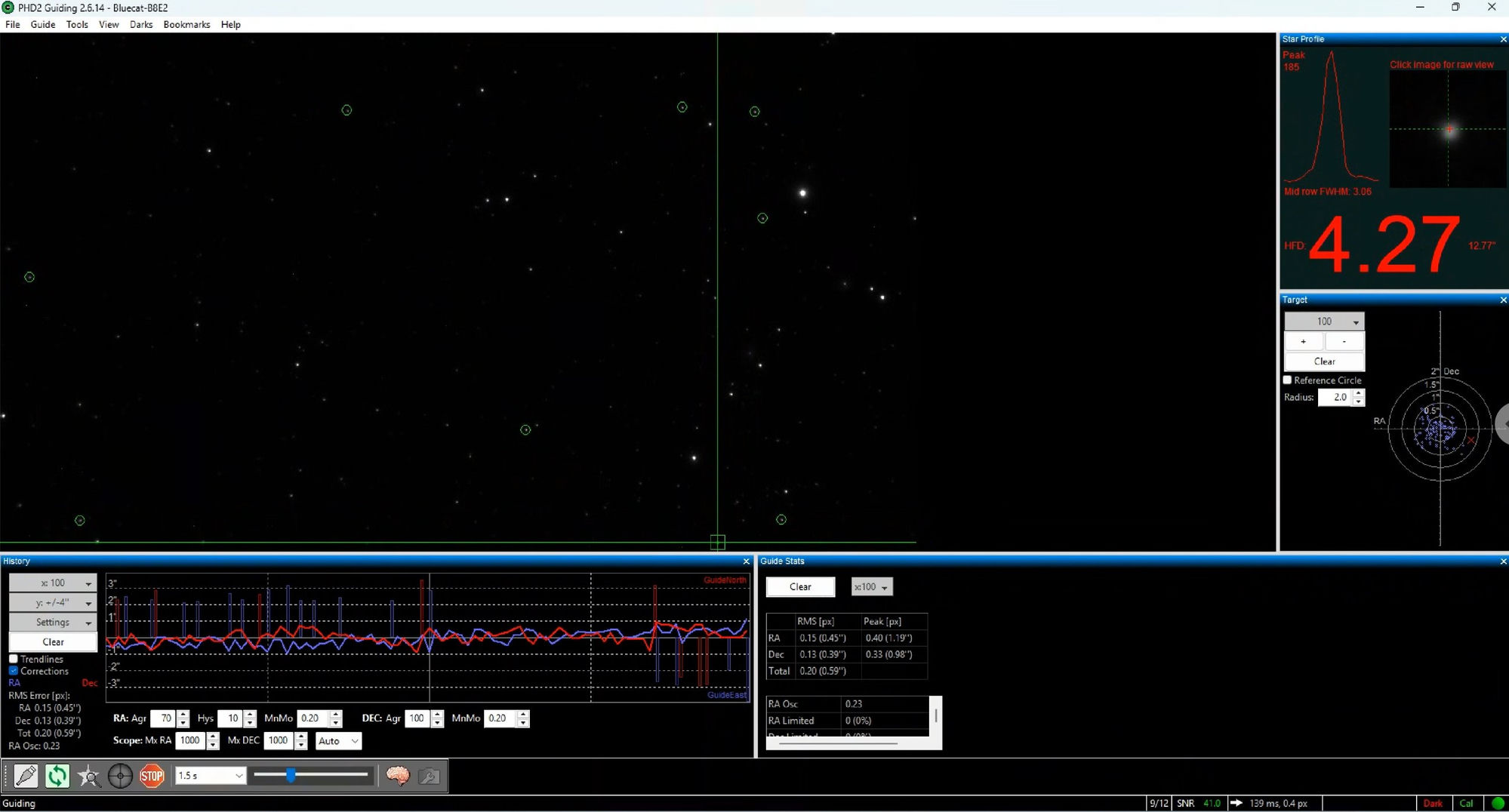Increase DEC Agr with the up stepper

tap(437, 715)
